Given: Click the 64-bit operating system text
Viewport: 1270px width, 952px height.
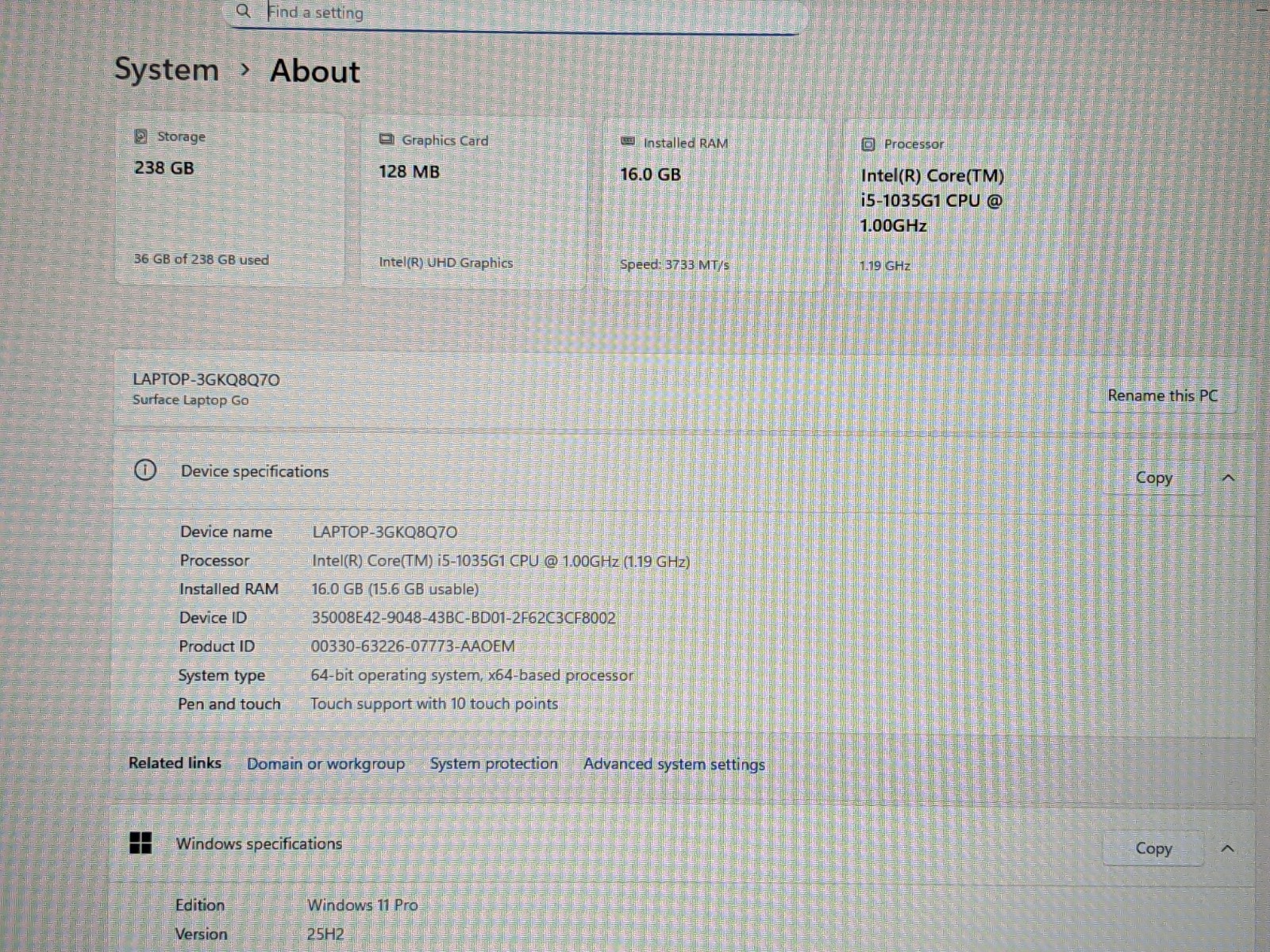Looking at the screenshot, I should click(x=472, y=675).
